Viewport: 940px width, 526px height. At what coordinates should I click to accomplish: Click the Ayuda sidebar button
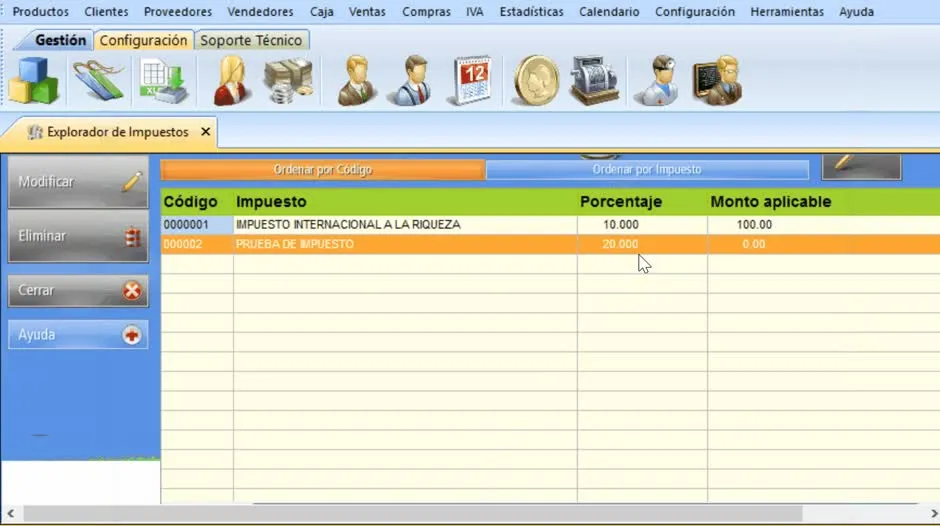click(x=78, y=335)
